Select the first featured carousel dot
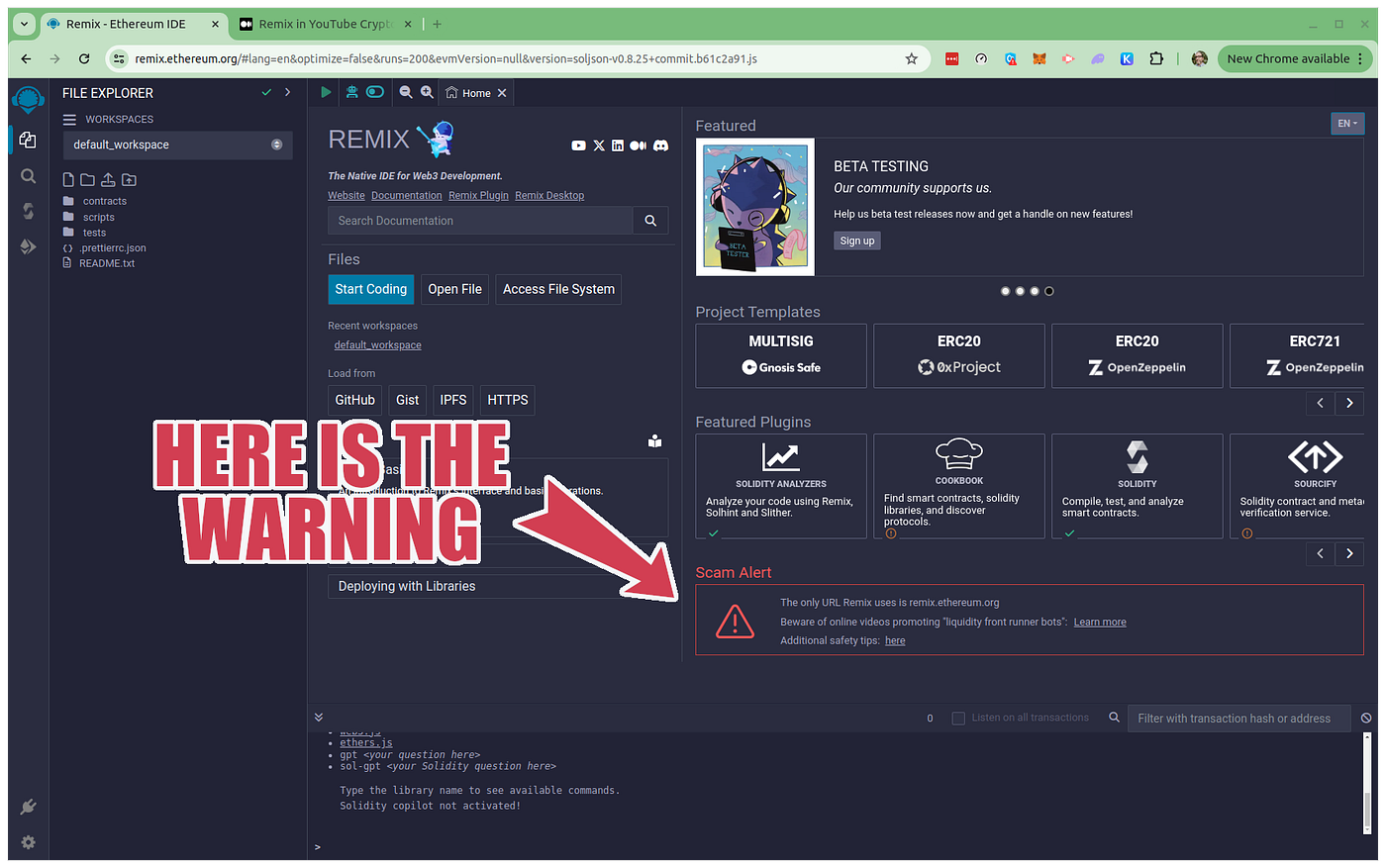This screenshot has height=868, width=1386. [1006, 291]
